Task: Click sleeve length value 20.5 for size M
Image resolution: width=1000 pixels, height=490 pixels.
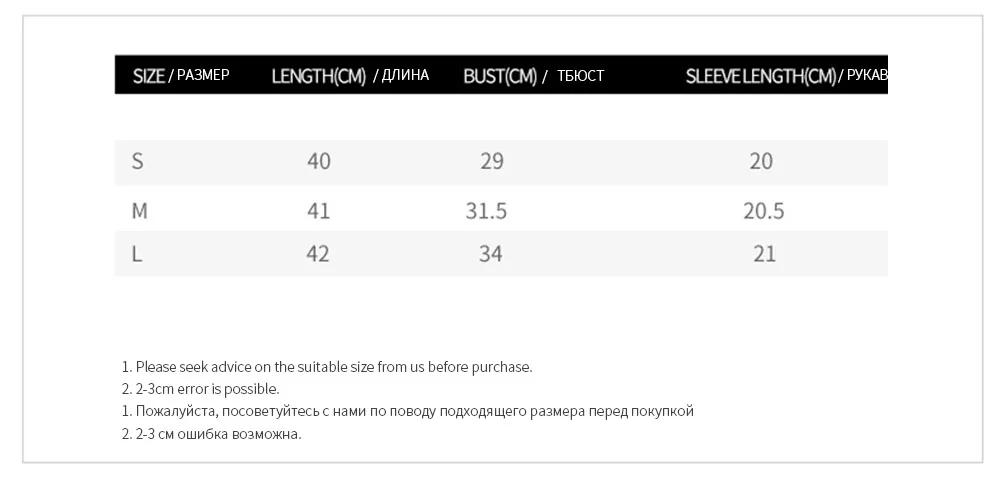Action: pyautogui.click(x=763, y=211)
